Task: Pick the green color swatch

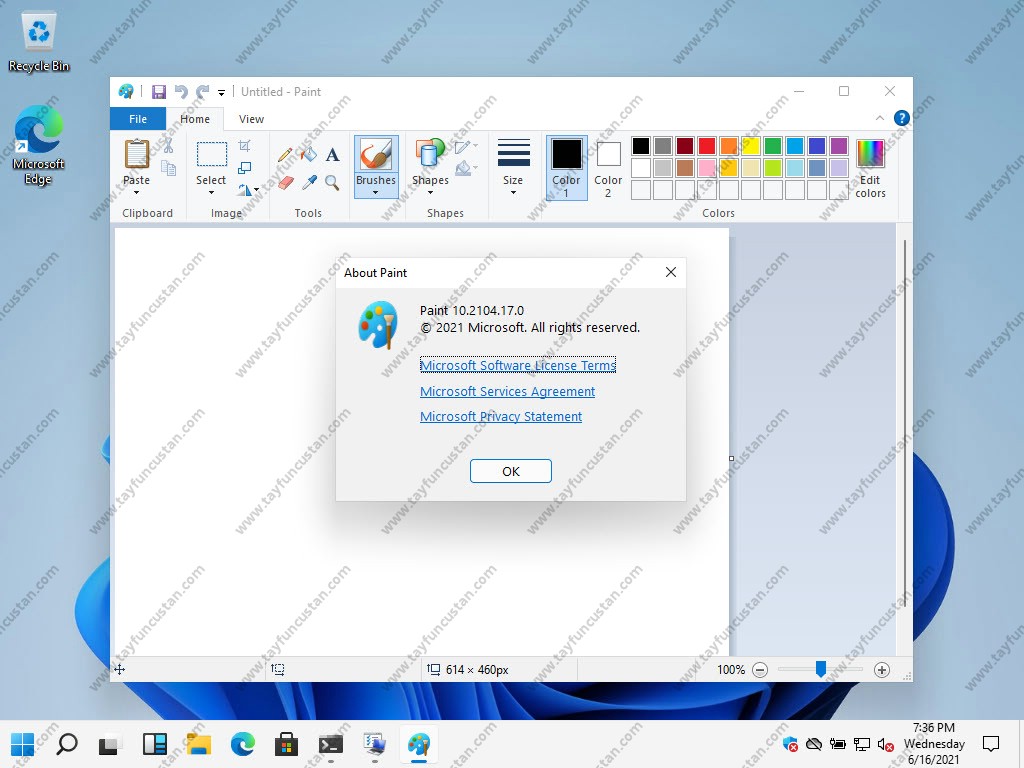Action: point(773,146)
